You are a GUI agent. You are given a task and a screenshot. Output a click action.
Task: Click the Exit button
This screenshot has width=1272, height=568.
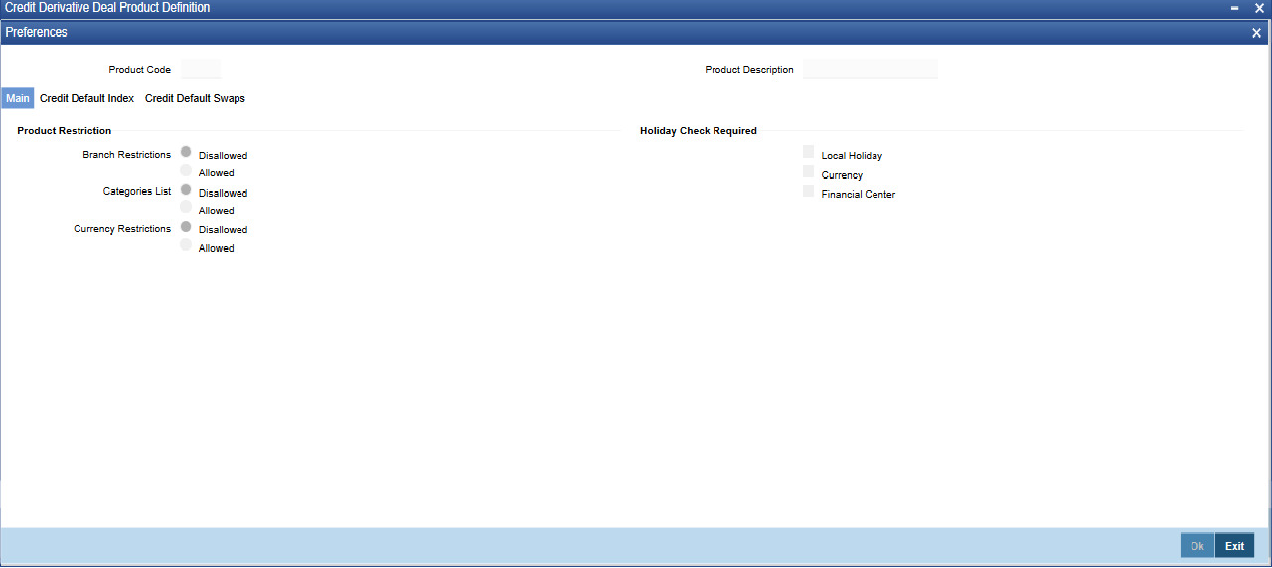[x=1235, y=546]
